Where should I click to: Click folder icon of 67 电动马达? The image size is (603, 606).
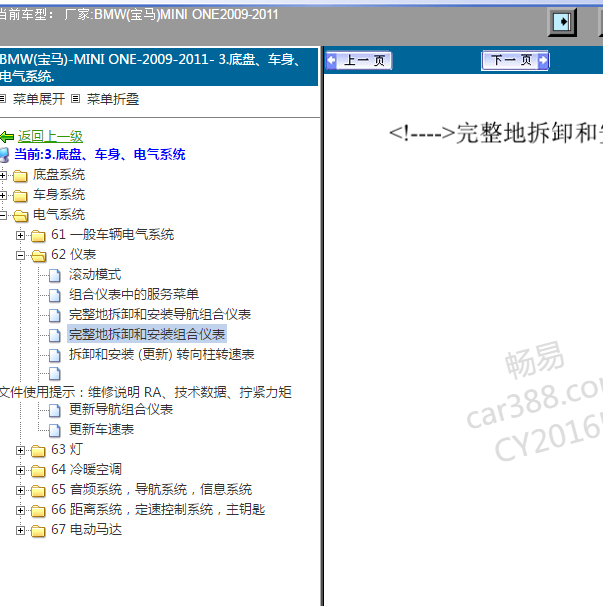click(x=38, y=531)
